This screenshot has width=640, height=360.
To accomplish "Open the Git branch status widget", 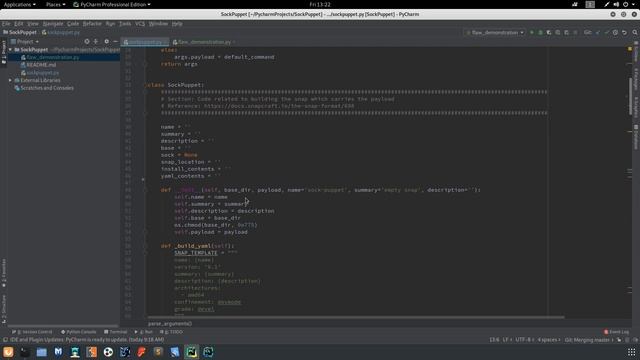I will click(x=589, y=340).
